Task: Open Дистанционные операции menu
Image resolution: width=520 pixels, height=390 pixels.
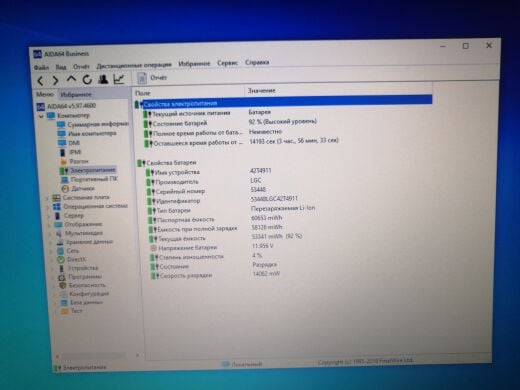Action: 134,65
